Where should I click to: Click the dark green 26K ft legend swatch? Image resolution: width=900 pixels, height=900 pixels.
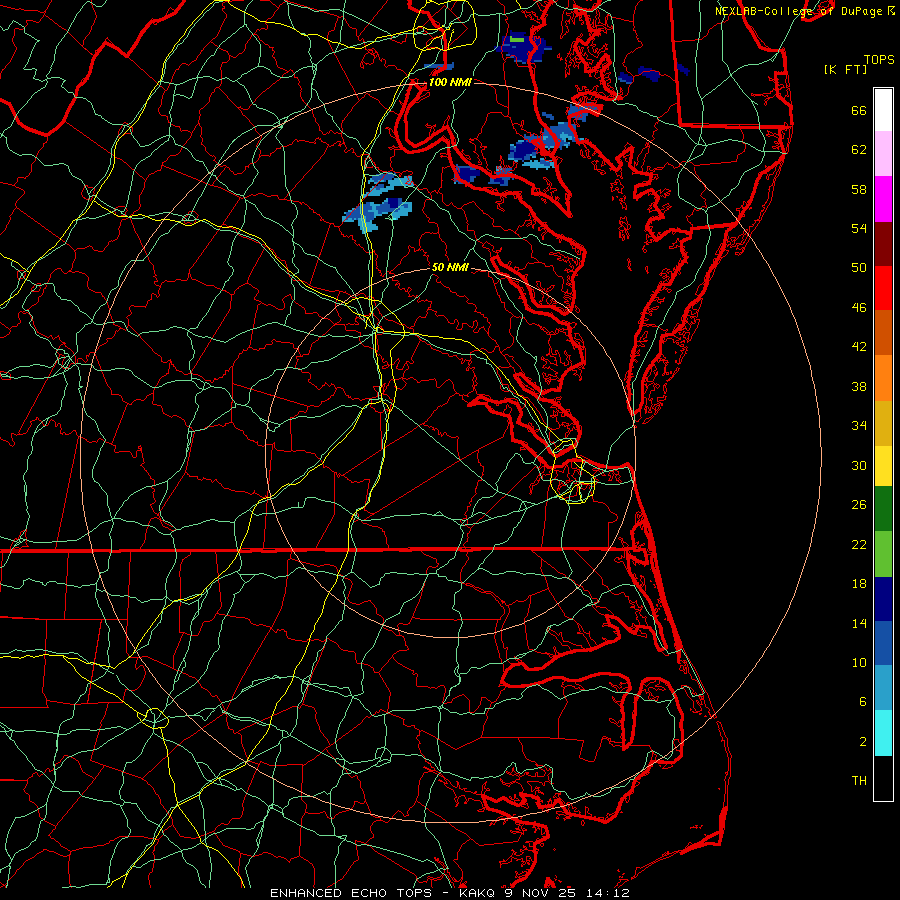(x=883, y=509)
